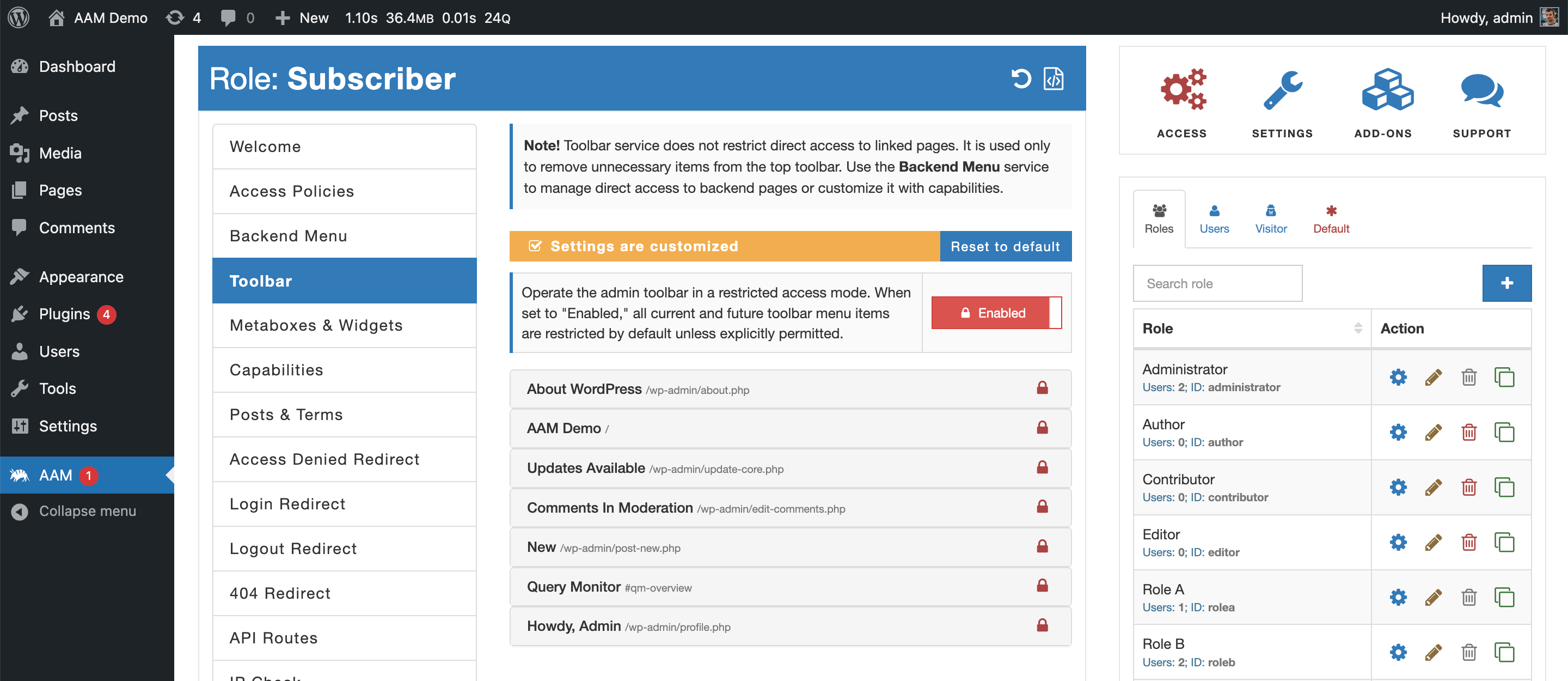Open the Posts & Terms section
Image resolution: width=1568 pixels, height=681 pixels.
point(344,414)
